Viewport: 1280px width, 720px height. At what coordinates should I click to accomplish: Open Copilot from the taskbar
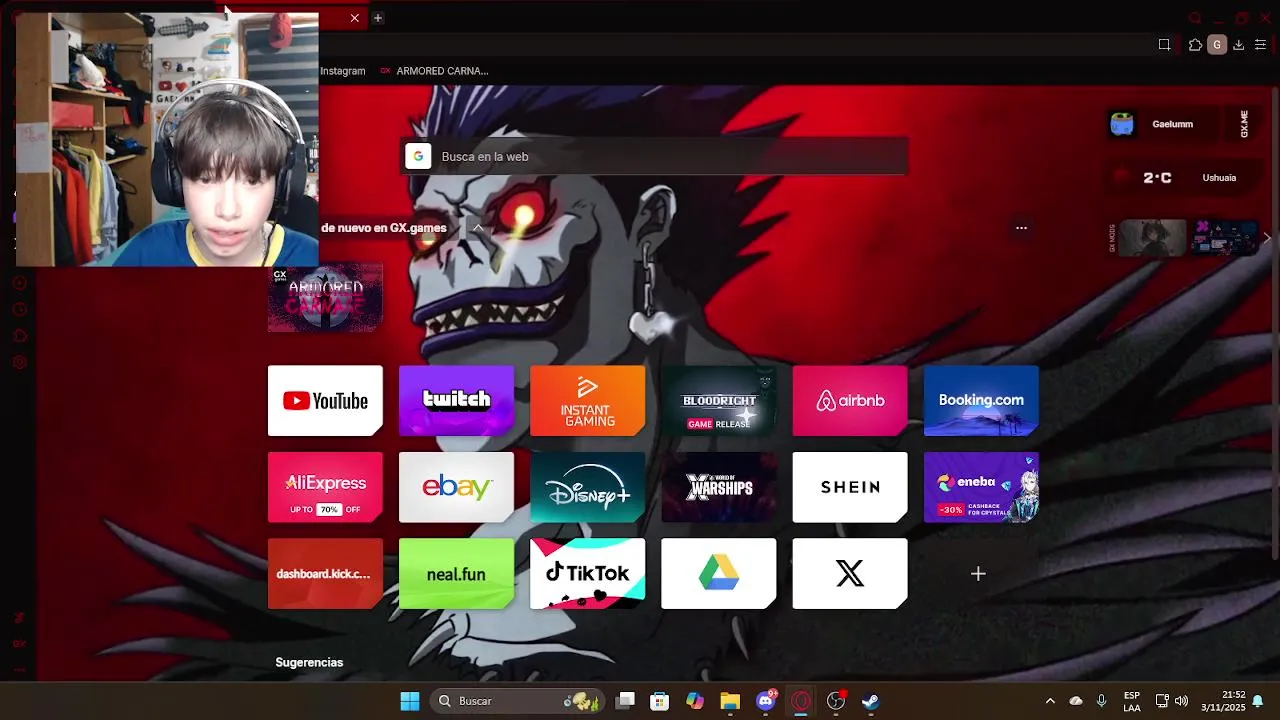(695, 701)
